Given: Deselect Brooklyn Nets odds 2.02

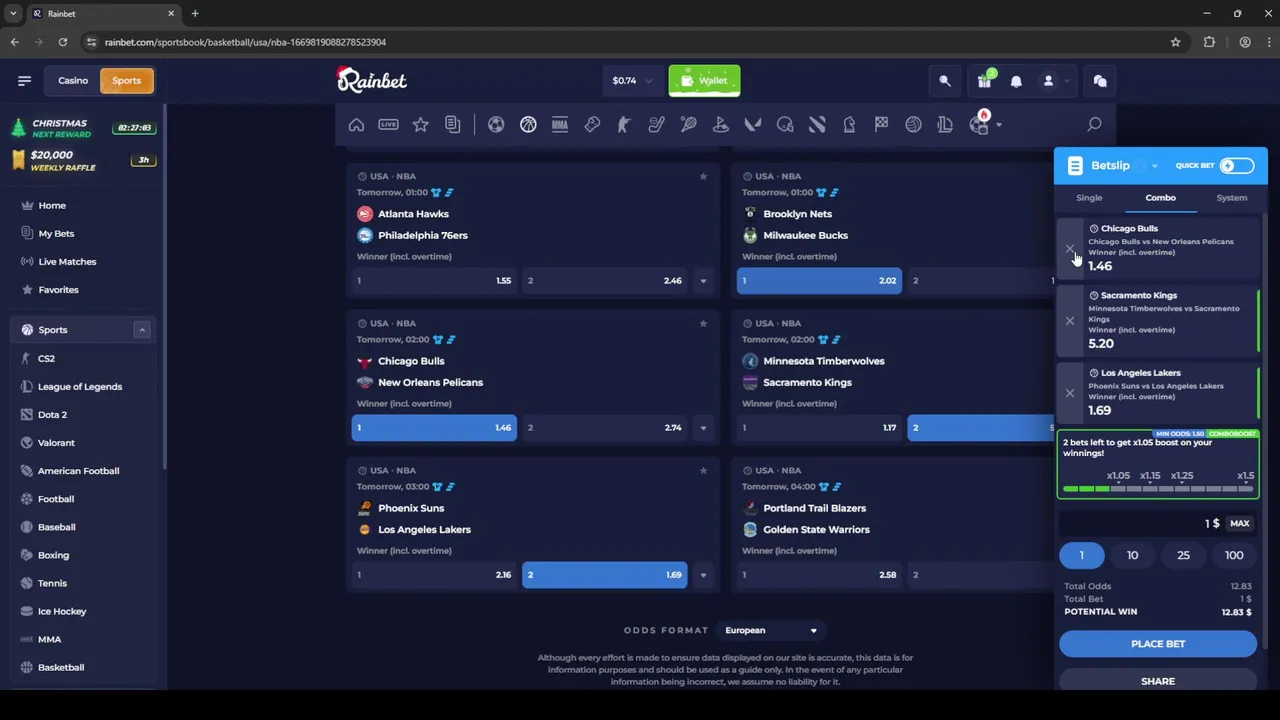Looking at the screenshot, I should [x=819, y=281].
